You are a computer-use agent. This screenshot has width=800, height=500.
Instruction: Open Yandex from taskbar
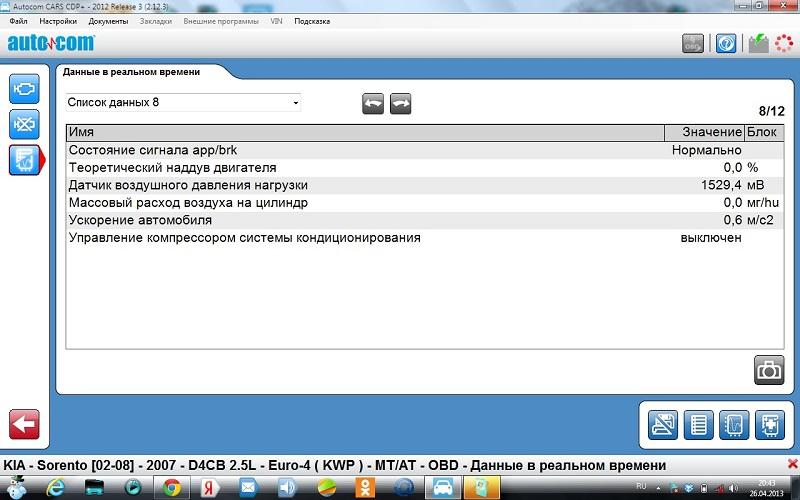point(208,488)
